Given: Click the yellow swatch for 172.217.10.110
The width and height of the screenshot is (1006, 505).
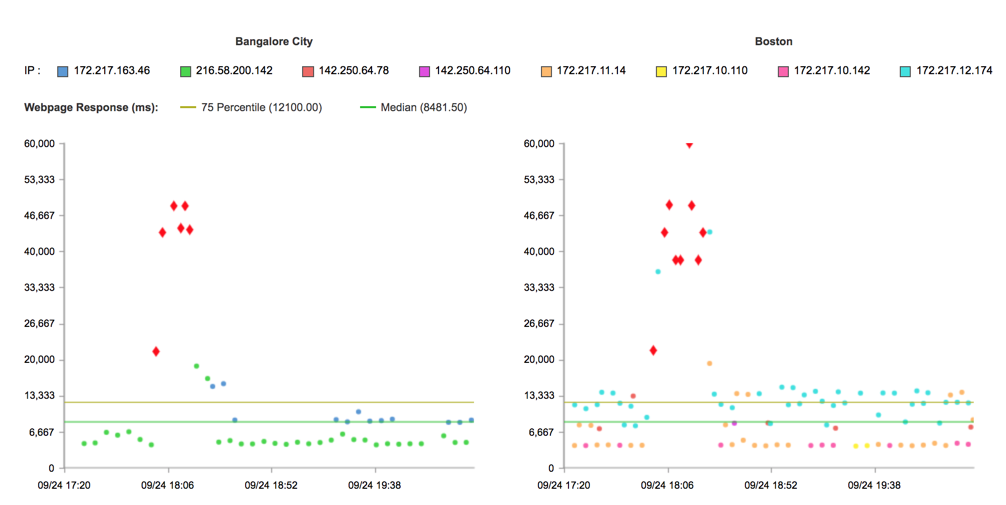Looking at the screenshot, I should coord(661,71).
